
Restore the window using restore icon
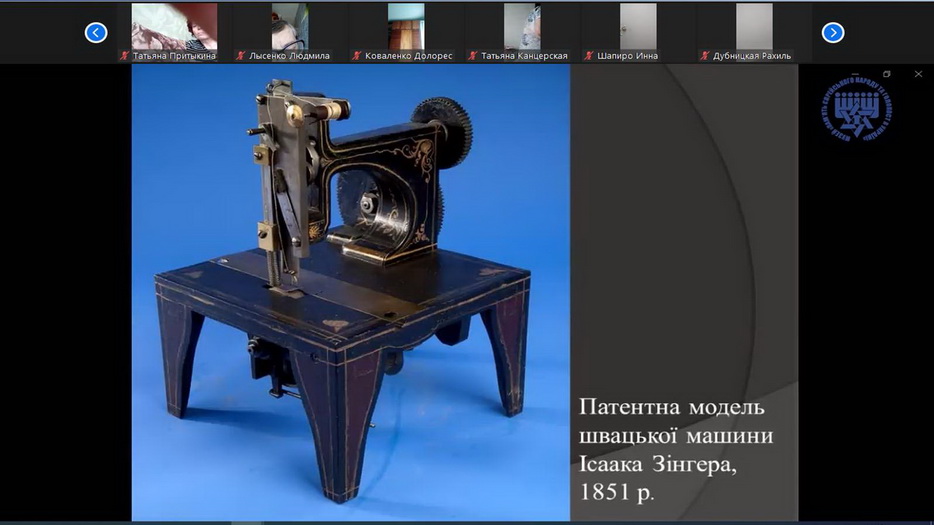coord(886,74)
